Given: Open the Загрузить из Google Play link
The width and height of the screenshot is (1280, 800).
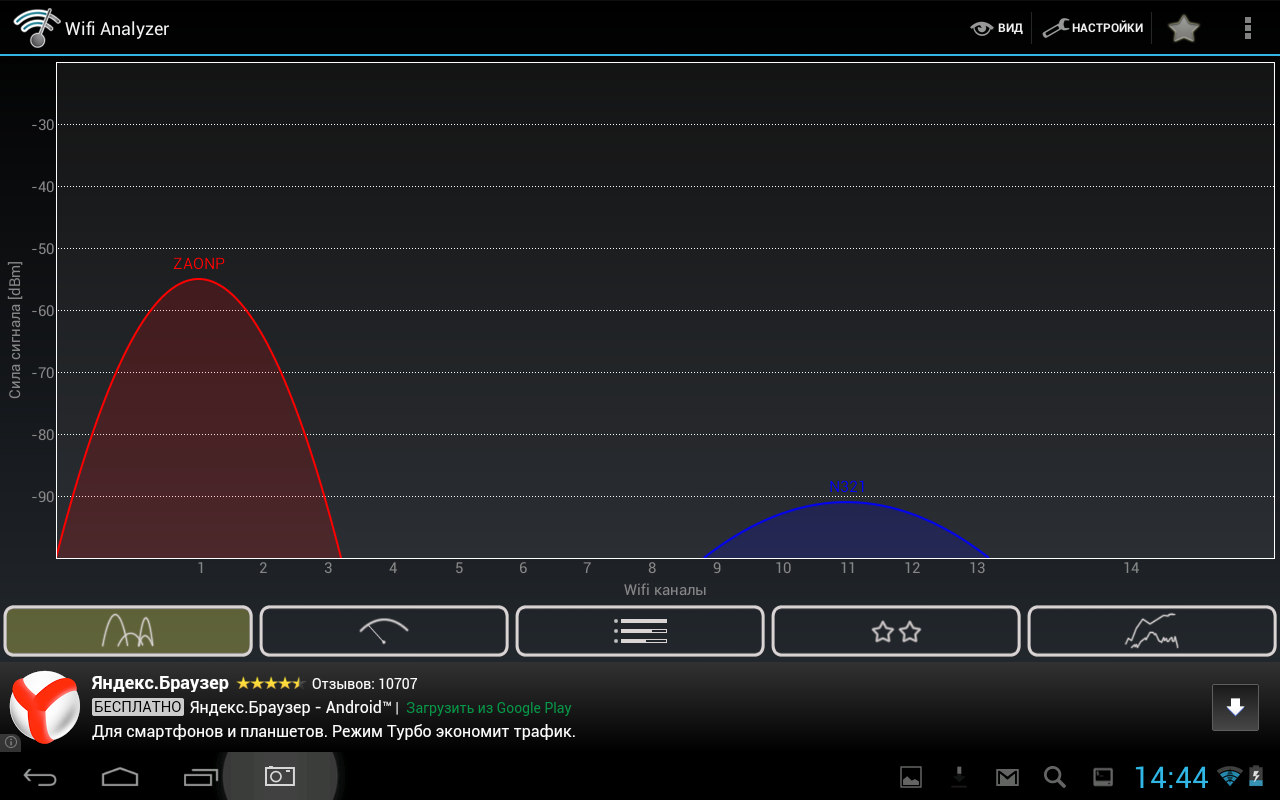Looking at the screenshot, I should click(x=488, y=708).
